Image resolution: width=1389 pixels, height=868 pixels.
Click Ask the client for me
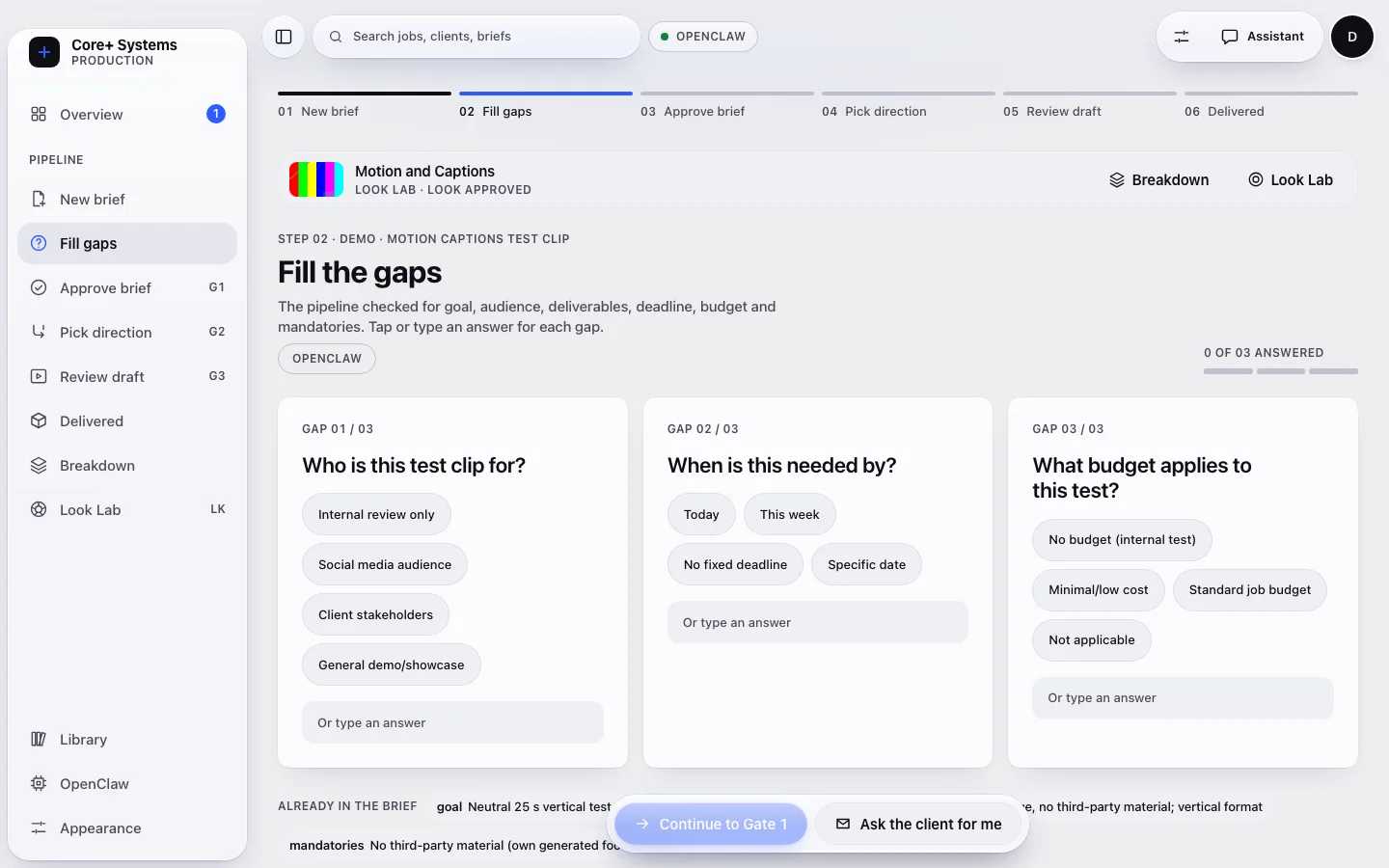click(918, 825)
